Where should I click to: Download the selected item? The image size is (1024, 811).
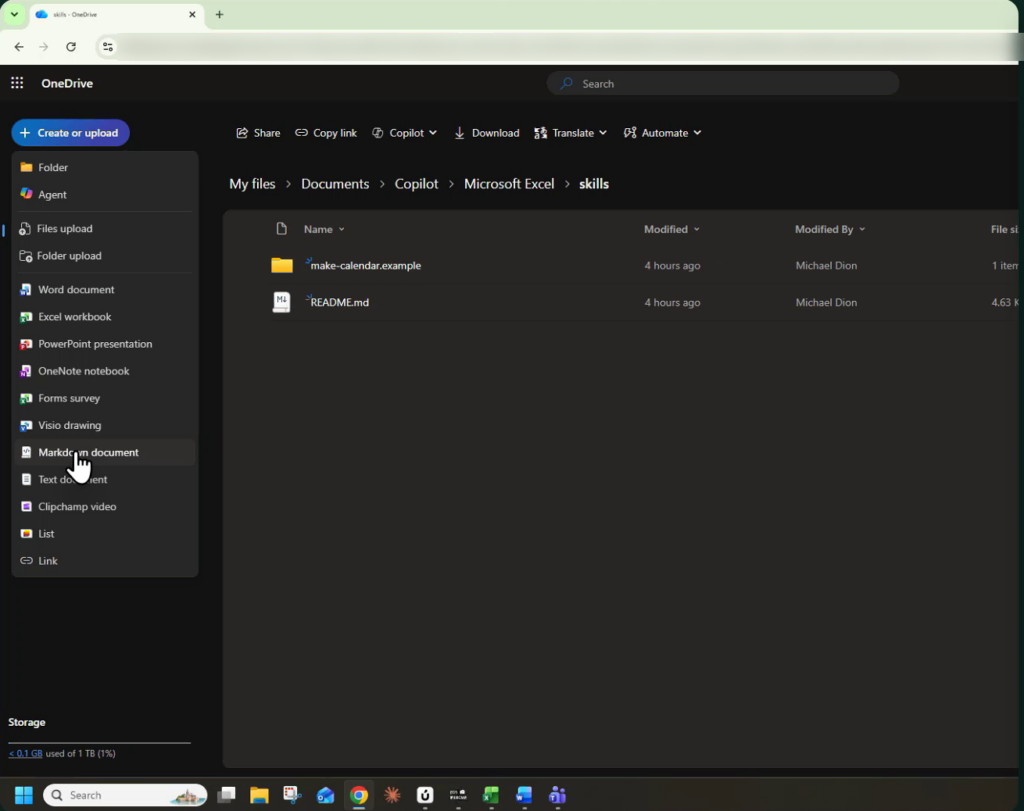click(x=487, y=133)
